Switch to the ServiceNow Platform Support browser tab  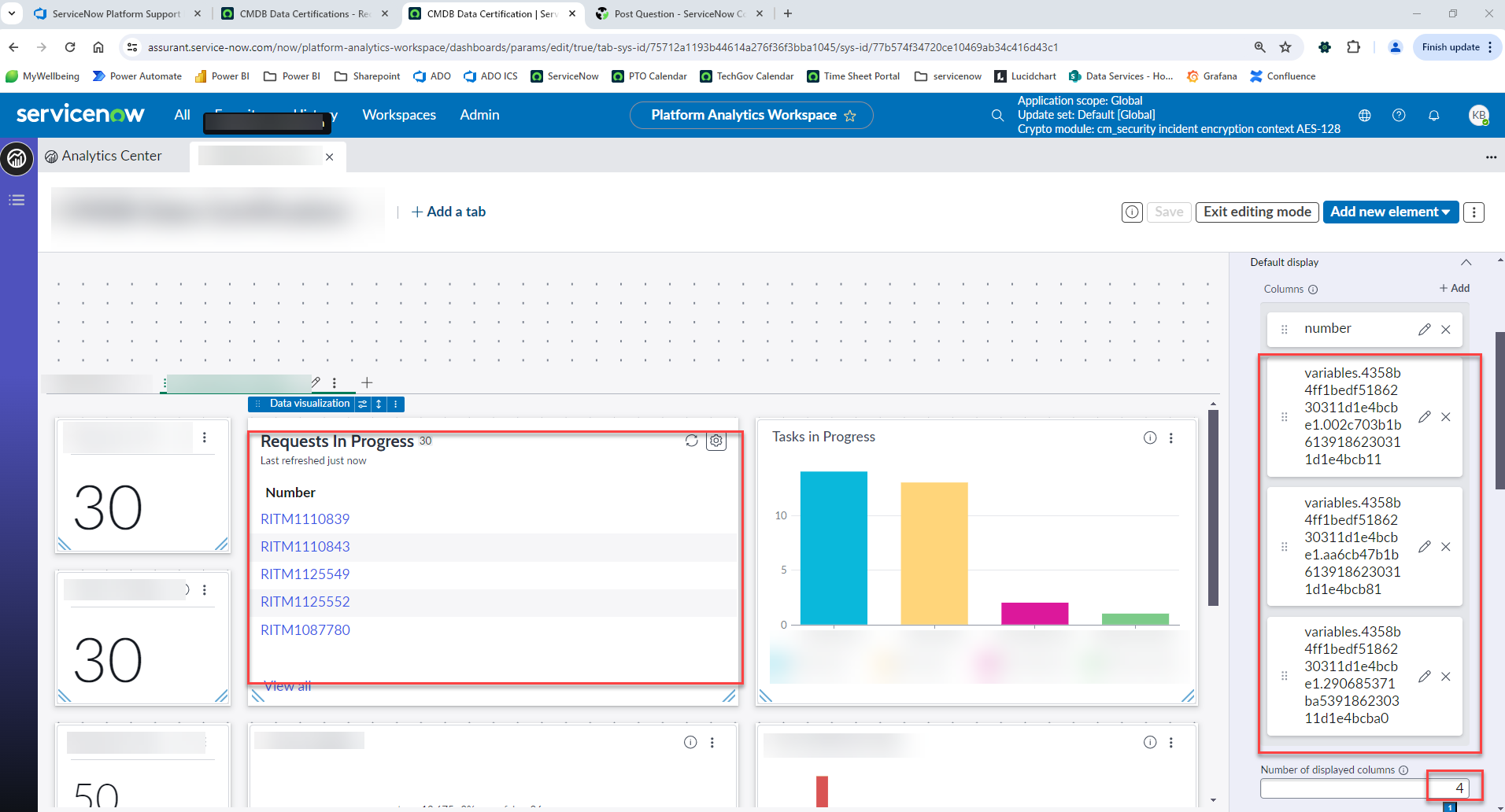click(x=114, y=13)
